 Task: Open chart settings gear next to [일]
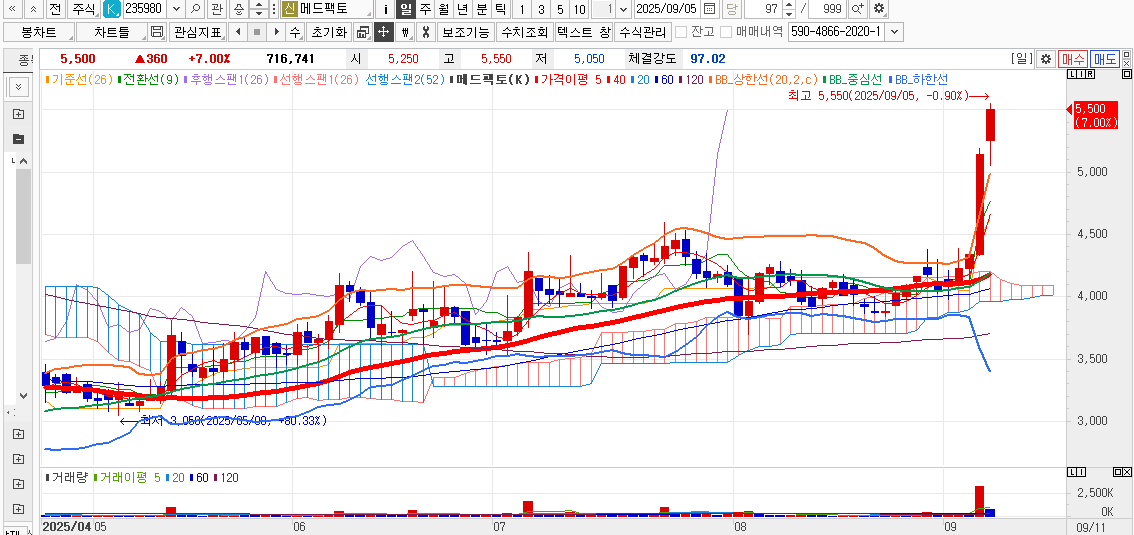pos(1045,59)
